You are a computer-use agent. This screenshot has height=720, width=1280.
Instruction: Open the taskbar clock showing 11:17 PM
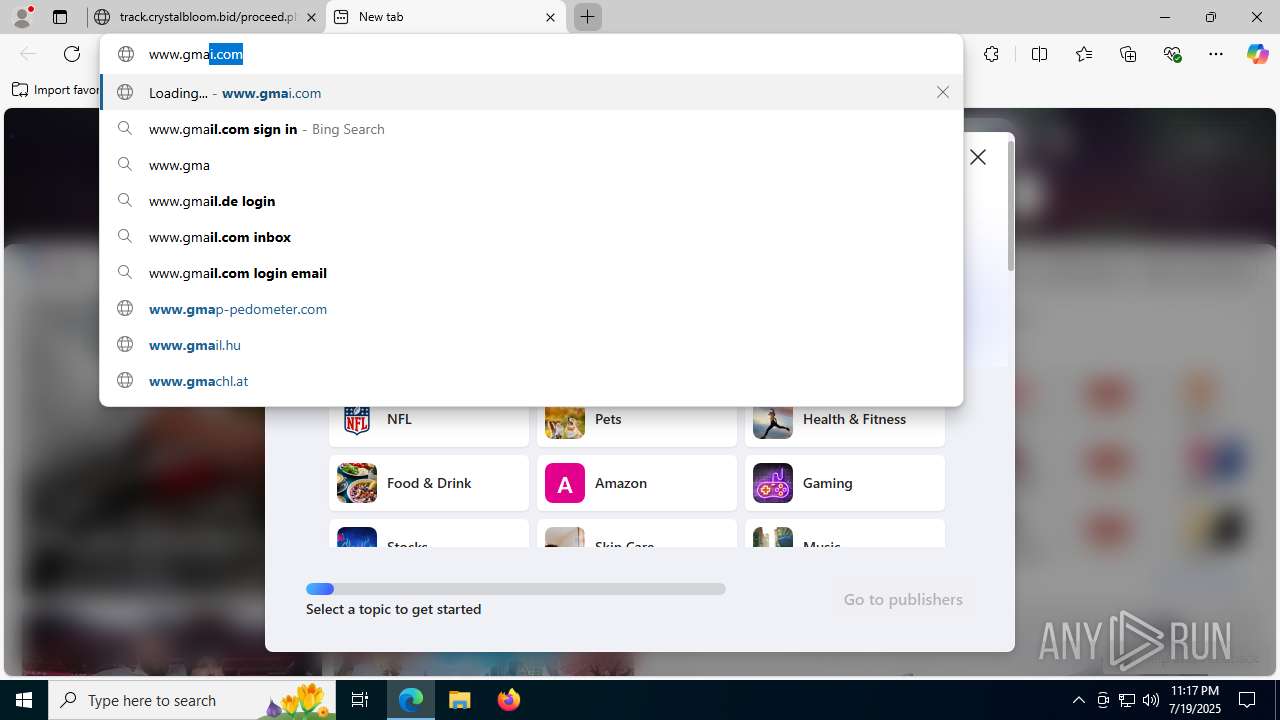point(1194,700)
